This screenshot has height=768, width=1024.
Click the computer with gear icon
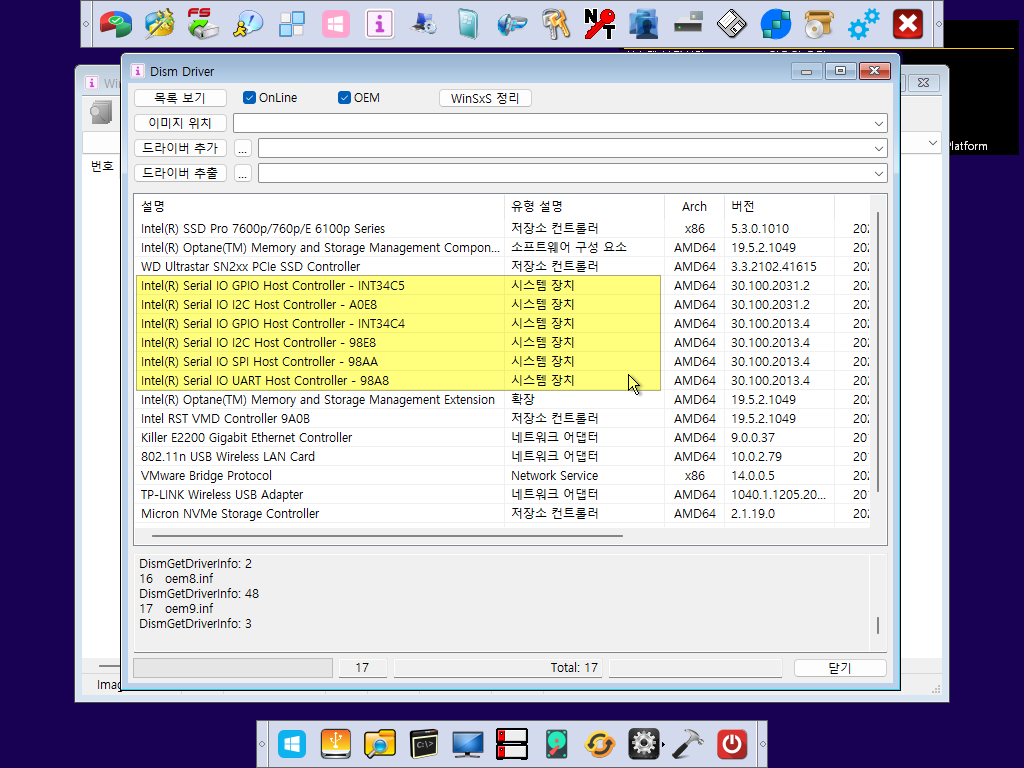pos(424,24)
